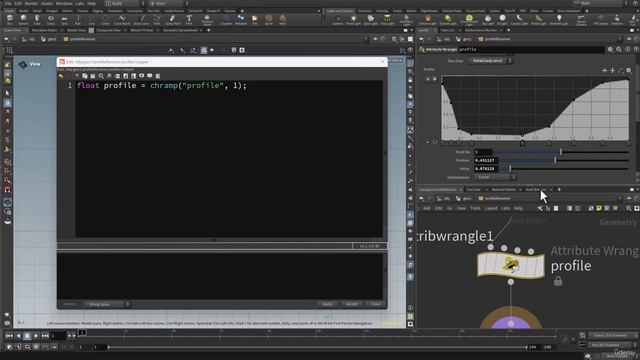This screenshot has width=640, height=360.
Task: Open the Windows menu
Action: pyautogui.click(x=64, y=3)
